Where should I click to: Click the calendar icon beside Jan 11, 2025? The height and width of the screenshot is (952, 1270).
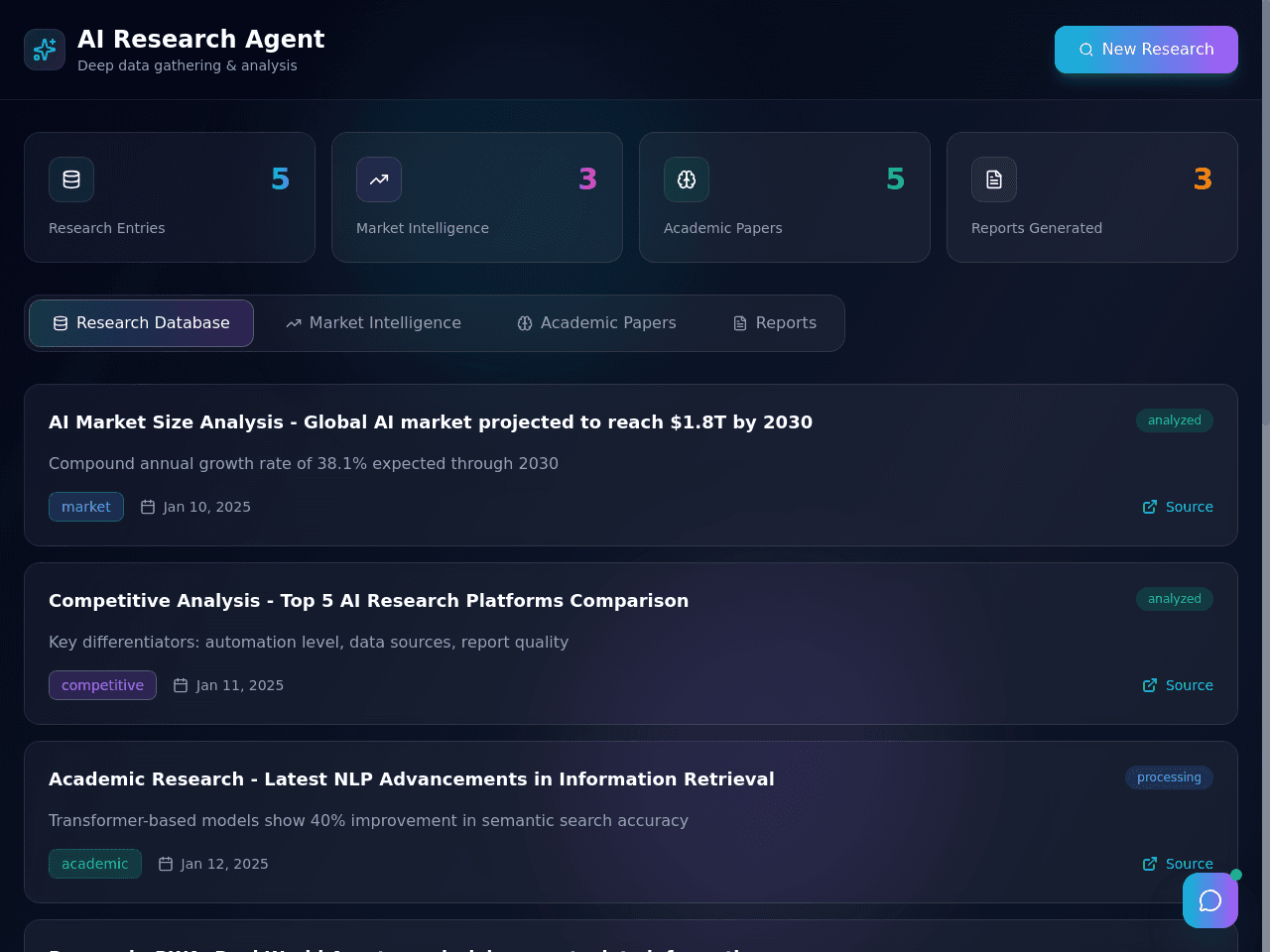(181, 685)
